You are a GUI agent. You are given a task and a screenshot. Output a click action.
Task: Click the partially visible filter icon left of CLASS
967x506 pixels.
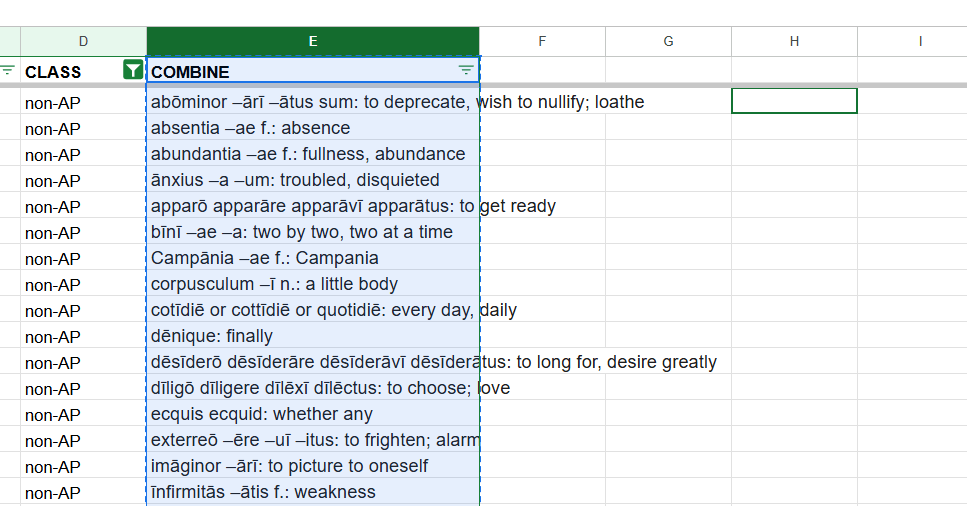7,70
